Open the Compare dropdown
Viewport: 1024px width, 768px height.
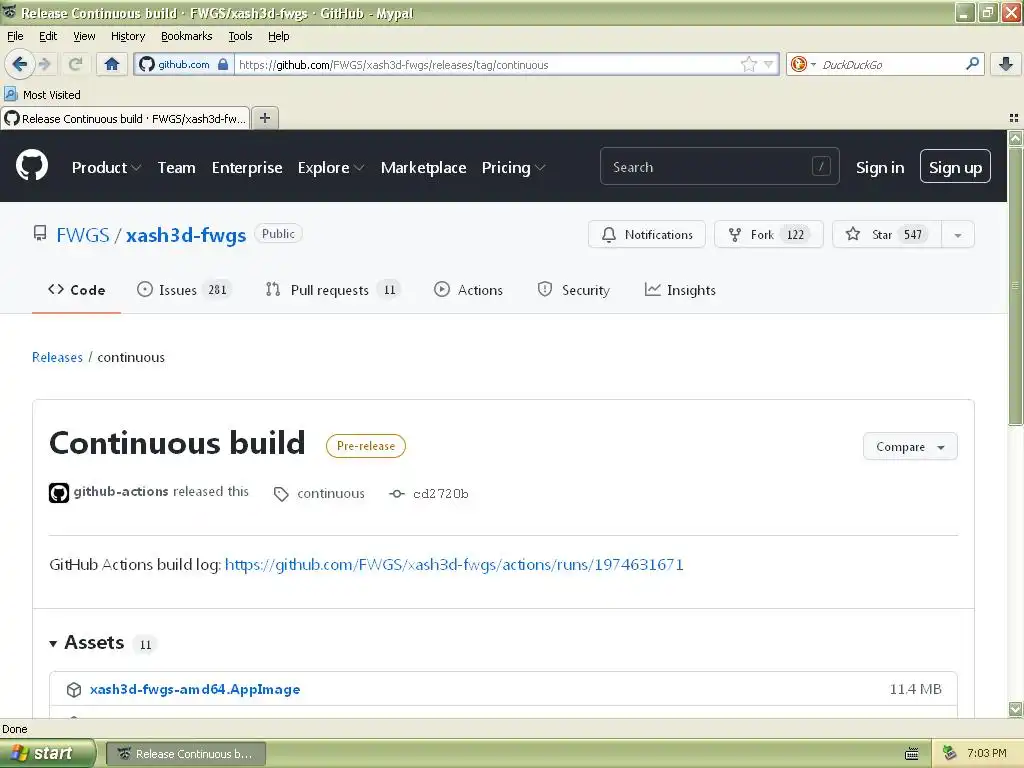(x=910, y=447)
